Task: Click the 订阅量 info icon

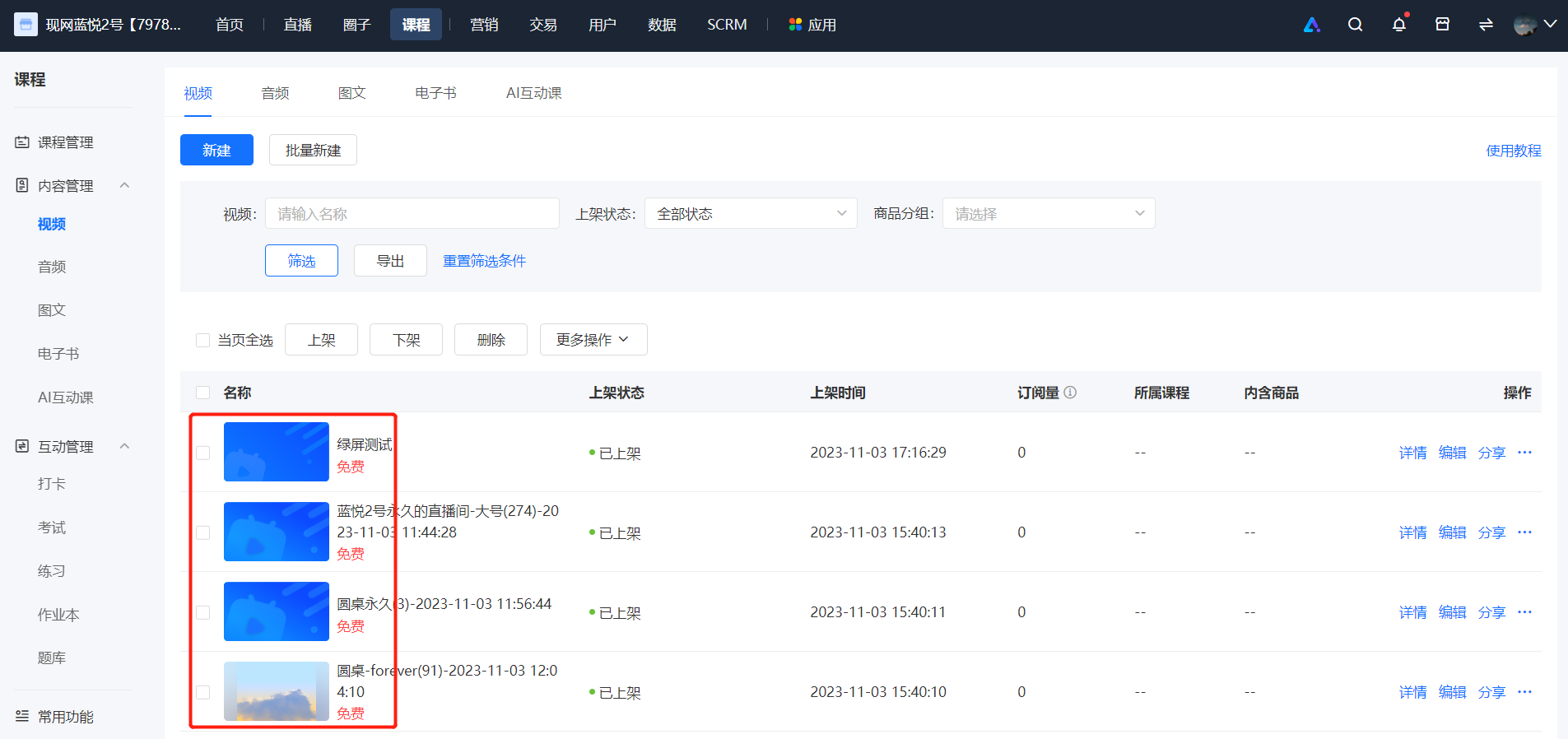Action: [1070, 393]
